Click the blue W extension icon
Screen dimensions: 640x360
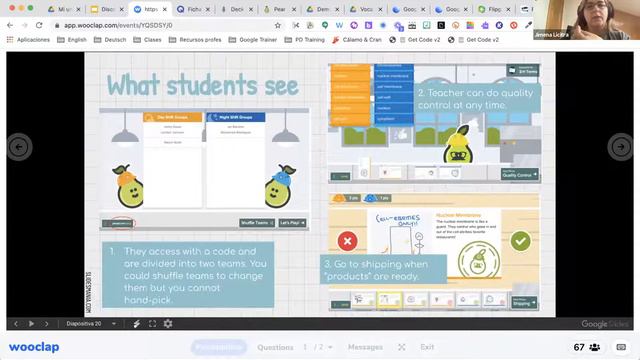click(339, 25)
